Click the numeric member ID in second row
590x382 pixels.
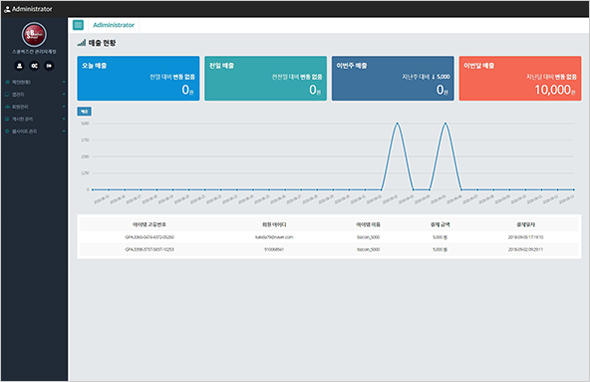pos(274,249)
